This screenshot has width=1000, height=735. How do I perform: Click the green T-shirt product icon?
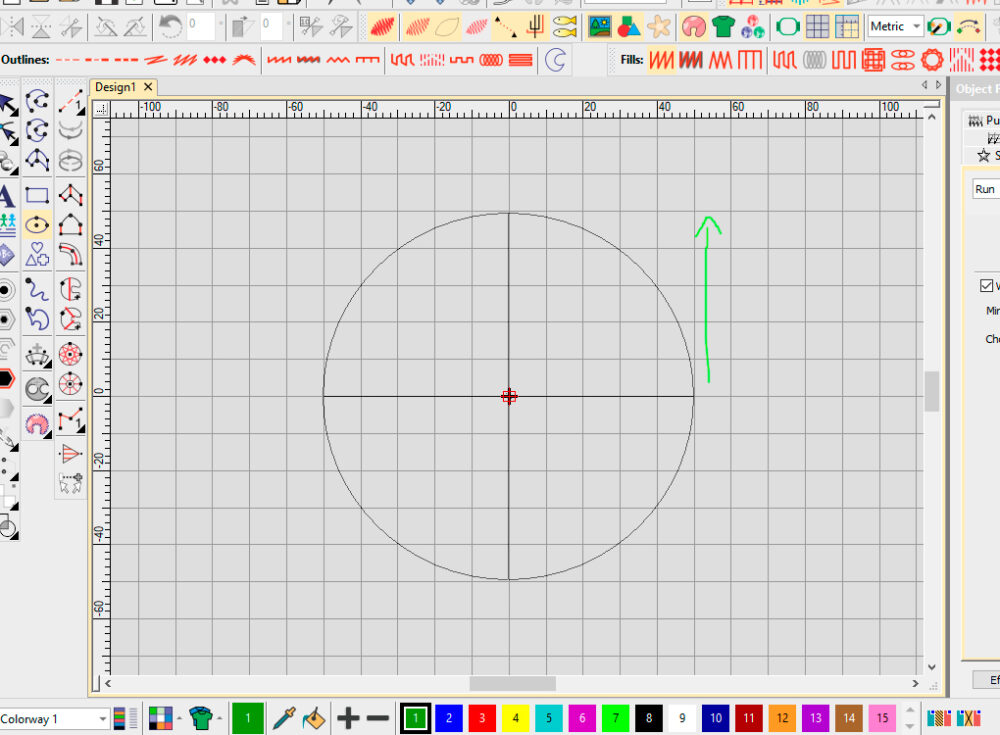[x=722, y=27]
